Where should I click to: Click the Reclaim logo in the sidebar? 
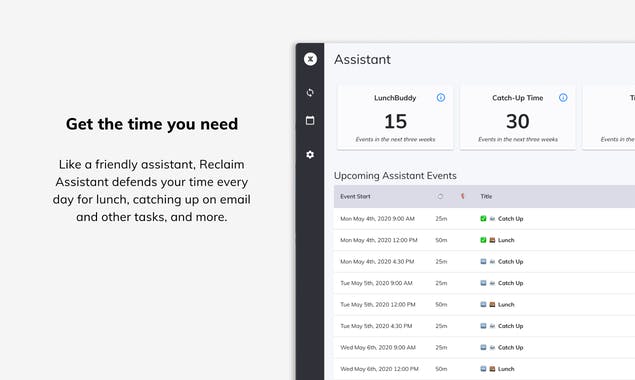pos(310,59)
